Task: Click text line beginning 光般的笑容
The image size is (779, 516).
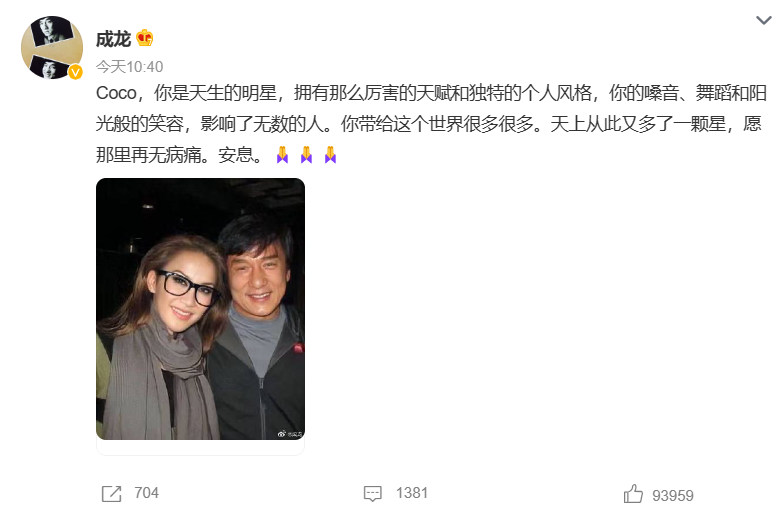Action: (x=428, y=124)
